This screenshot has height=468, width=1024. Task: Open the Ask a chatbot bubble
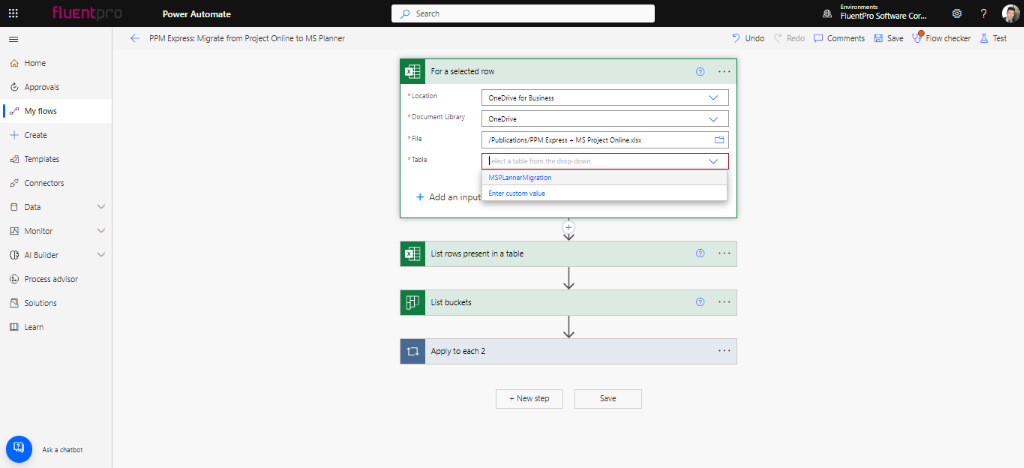[x=19, y=448]
